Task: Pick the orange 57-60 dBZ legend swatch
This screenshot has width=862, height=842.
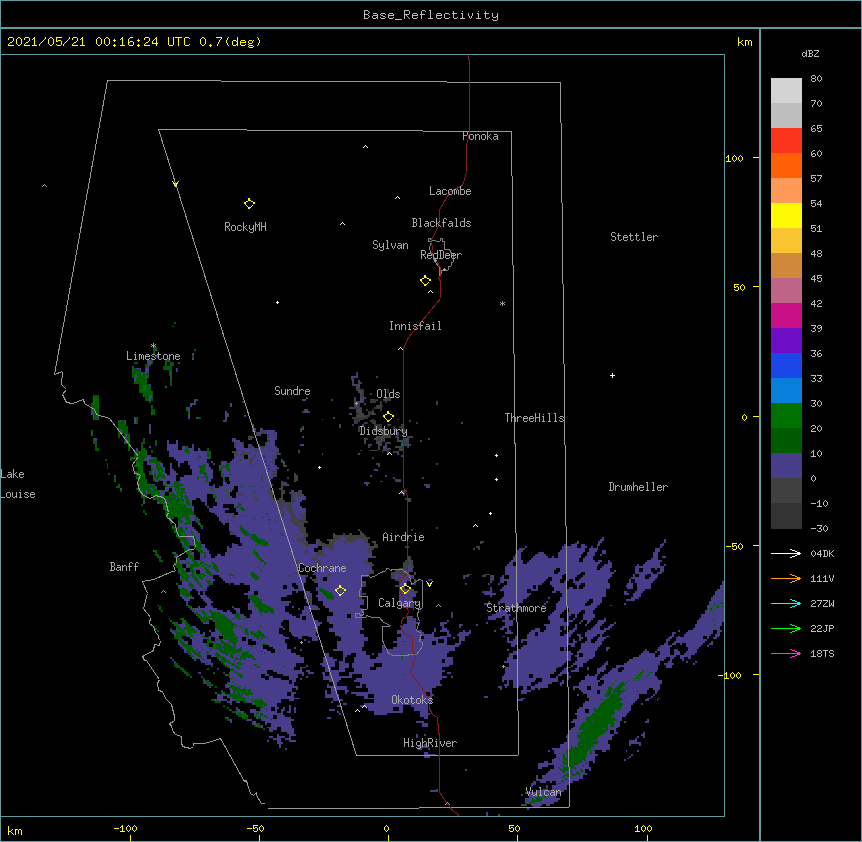Action: click(x=786, y=165)
